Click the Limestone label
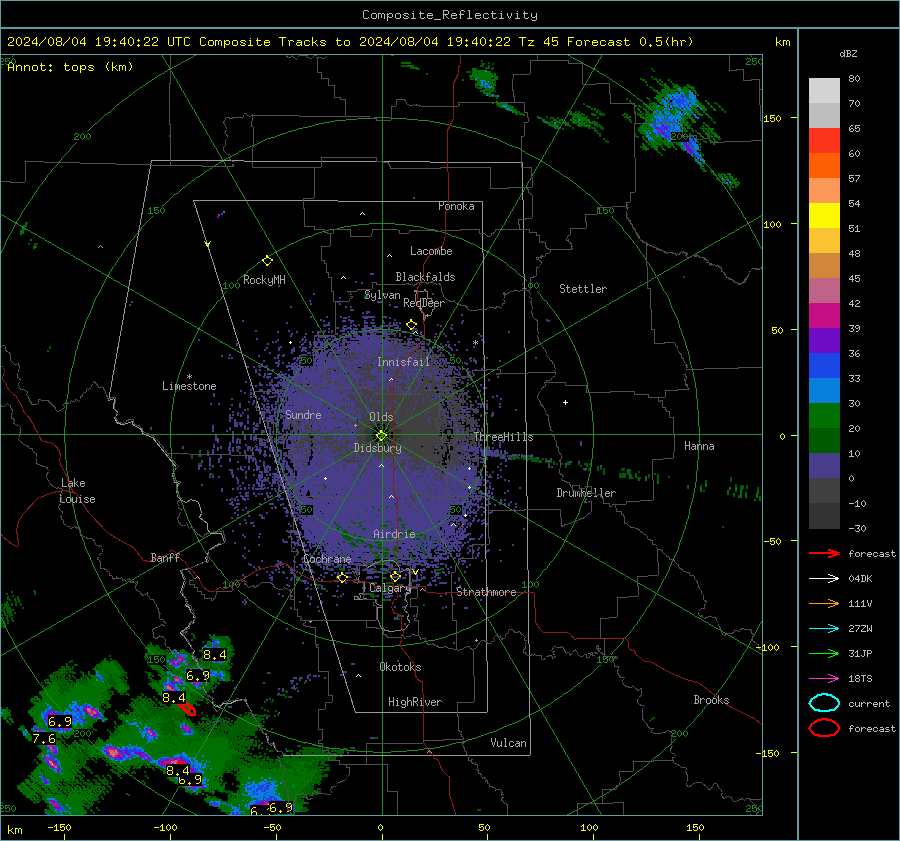 189,386
